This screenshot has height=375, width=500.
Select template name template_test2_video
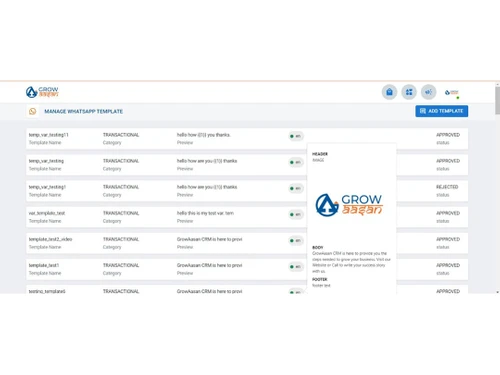pyautogui.click(x=50, y=239)
